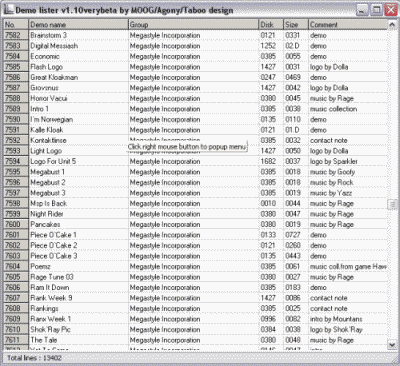Viewport: 400px width, 366px height.
Task: Sort by the Group column header
Action: click(x=193, y=24)
